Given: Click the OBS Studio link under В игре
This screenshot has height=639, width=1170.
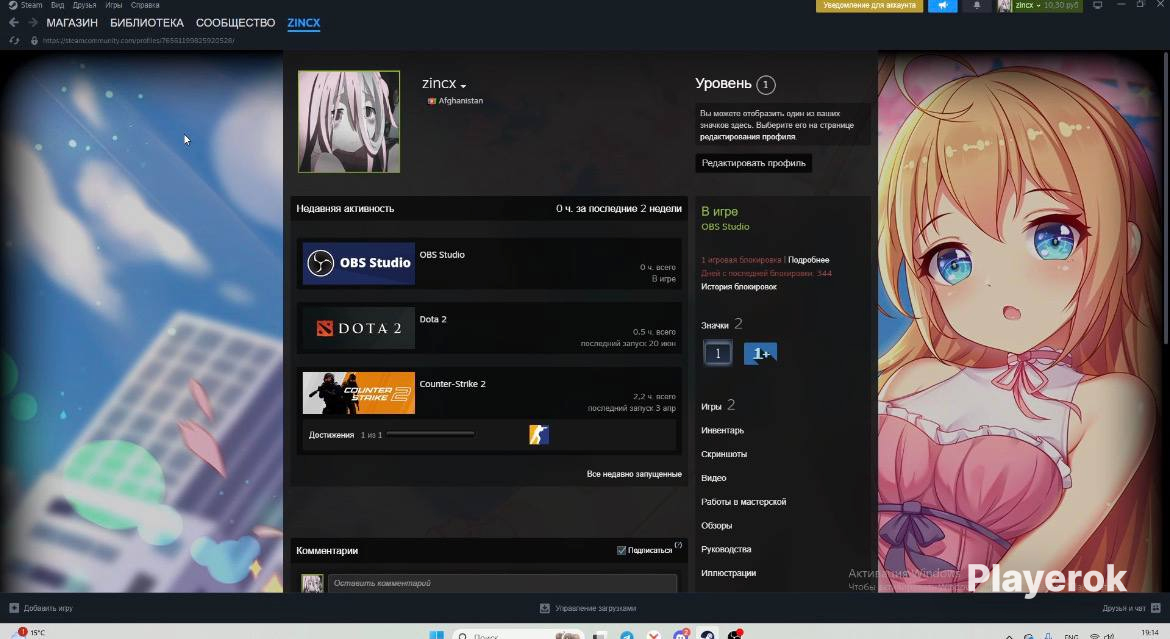Looking at the screenshot, I should (725, 226).
